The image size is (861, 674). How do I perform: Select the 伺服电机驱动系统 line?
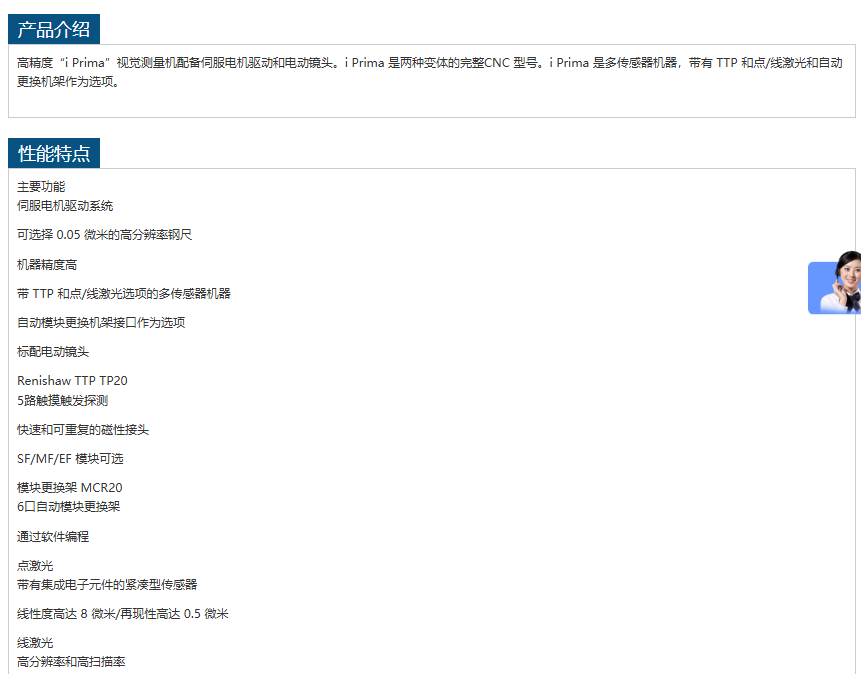65,206
